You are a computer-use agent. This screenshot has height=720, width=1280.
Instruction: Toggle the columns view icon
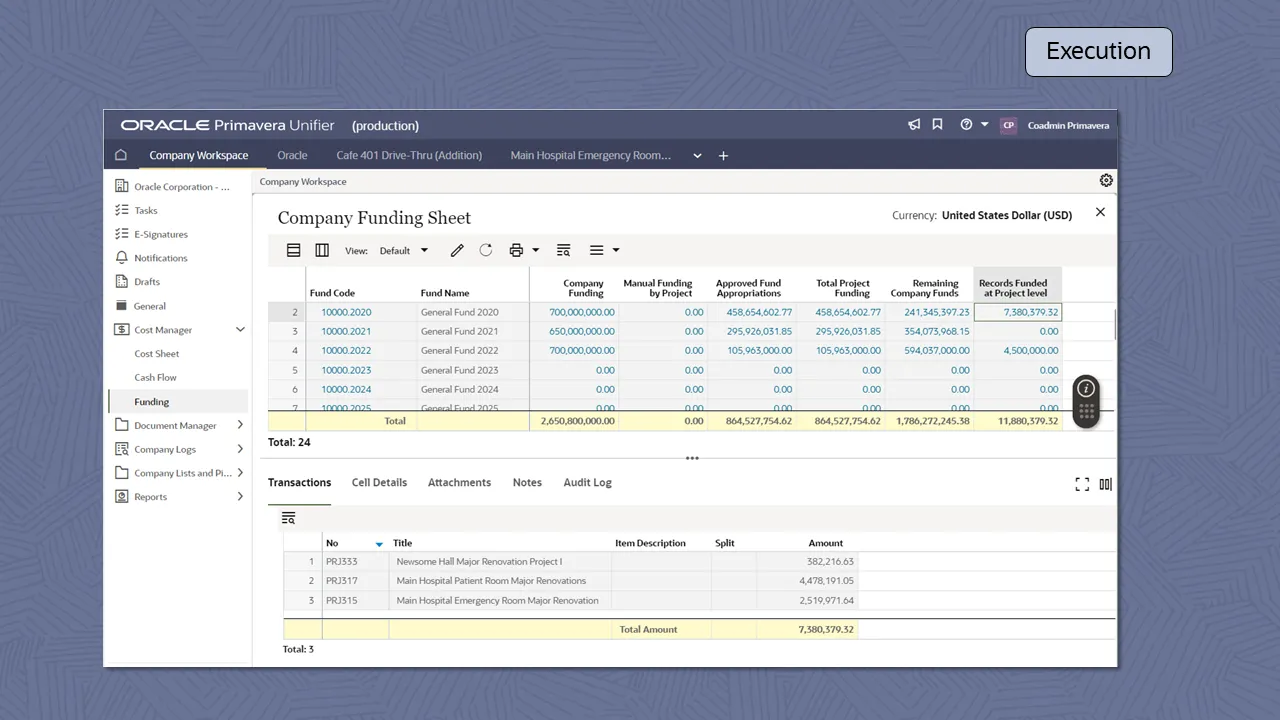[322, 250]
